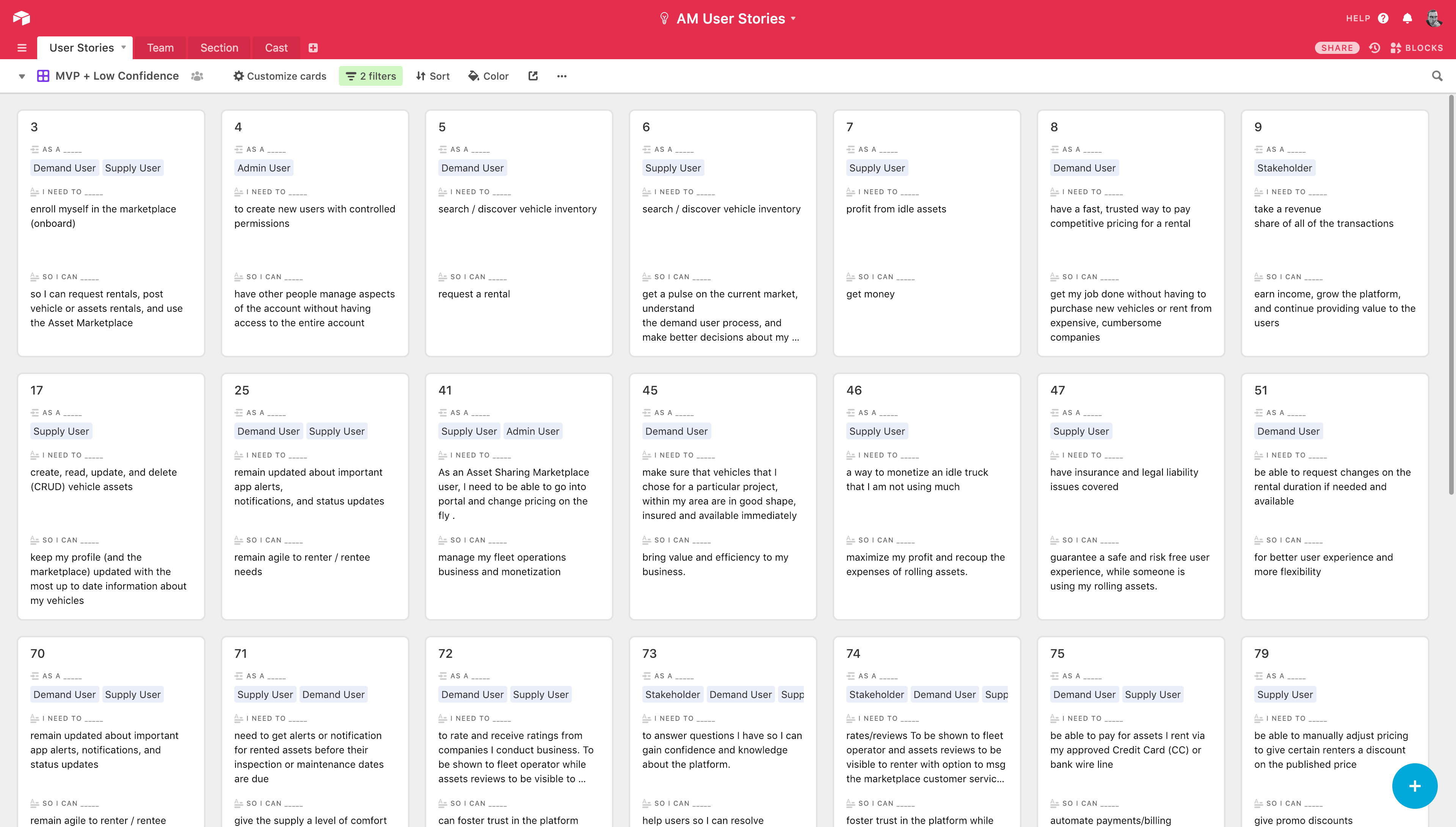Open the hamburger tables list menu
The width and height of the screenshot is (1456, 827).
22,48
